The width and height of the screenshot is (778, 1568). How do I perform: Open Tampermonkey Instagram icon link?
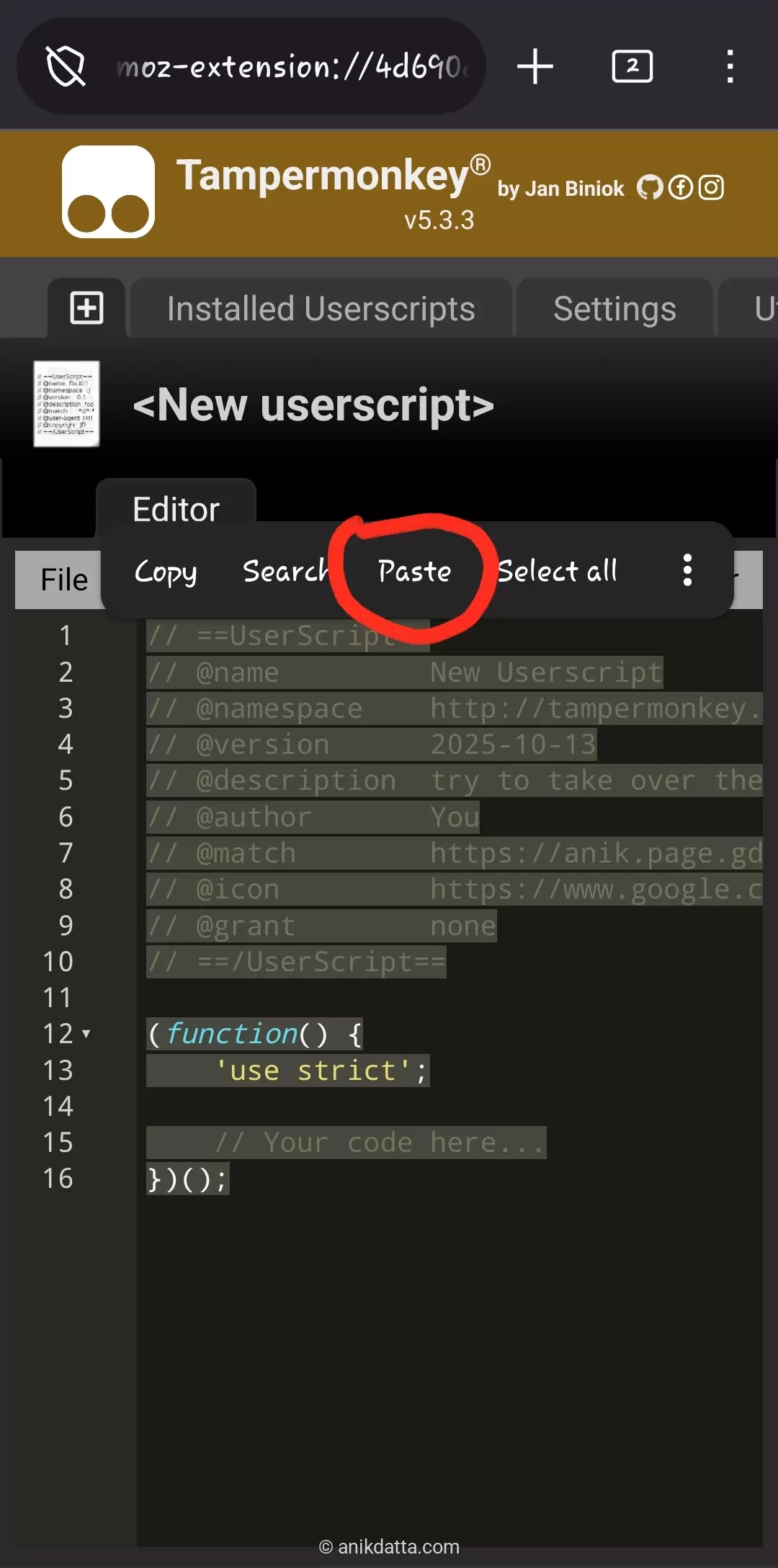click(x=711, y=188)
